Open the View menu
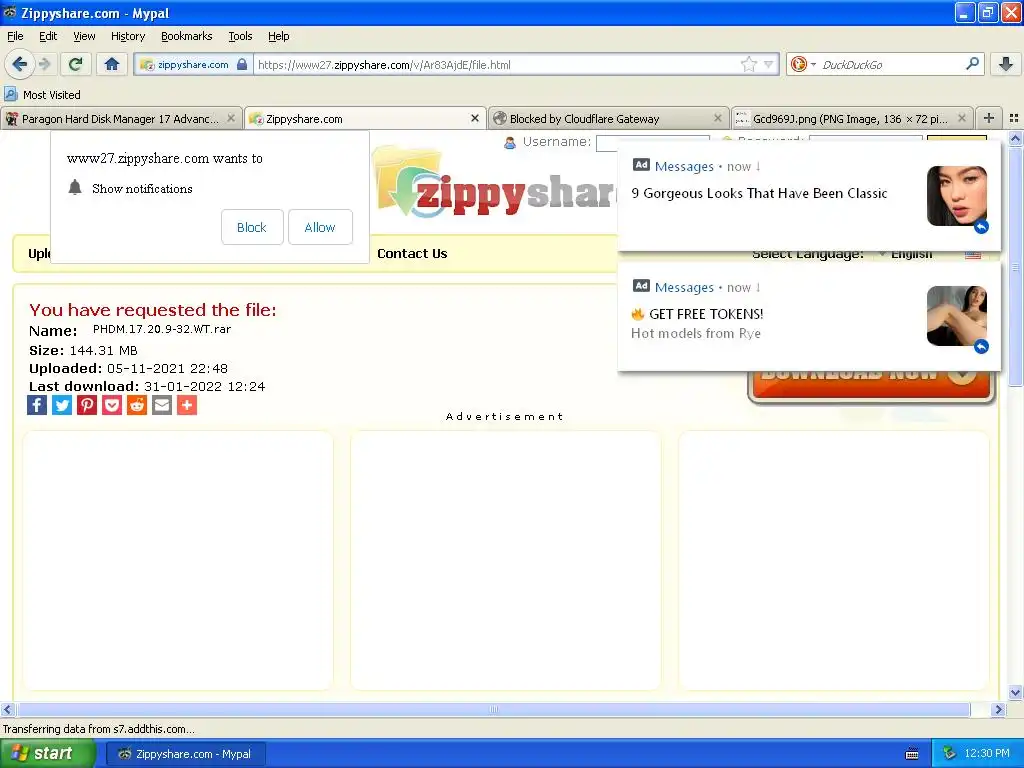 [x=84, y=36]
